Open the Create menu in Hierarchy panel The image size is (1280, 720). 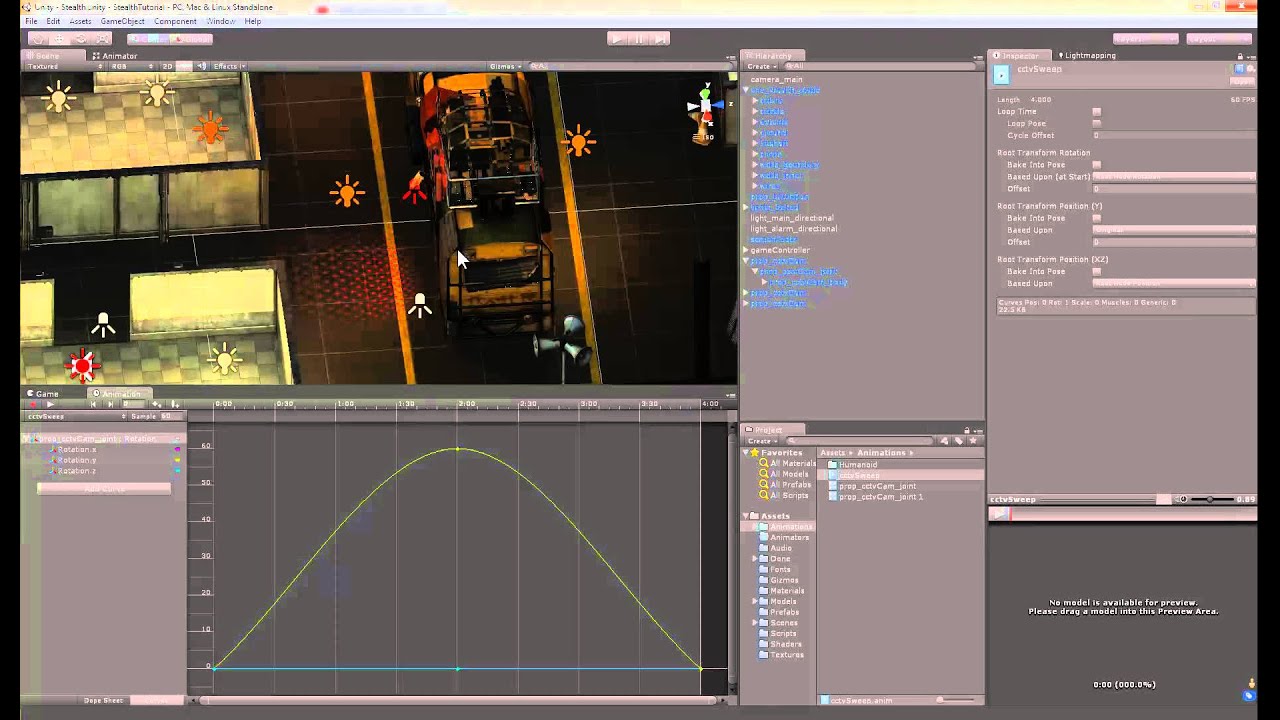pyautogui.click(x=762, y=66)
